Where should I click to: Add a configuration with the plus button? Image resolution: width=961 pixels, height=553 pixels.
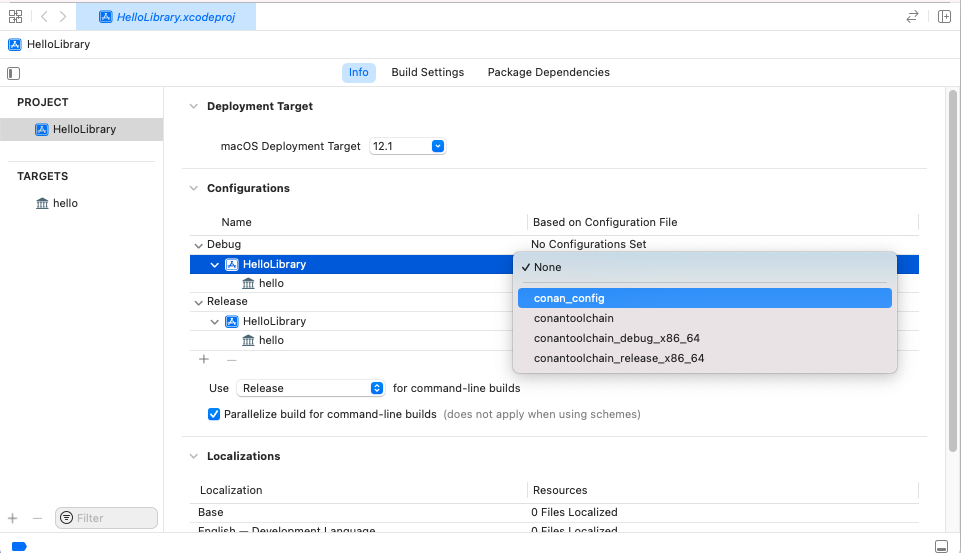pos(204,359)
